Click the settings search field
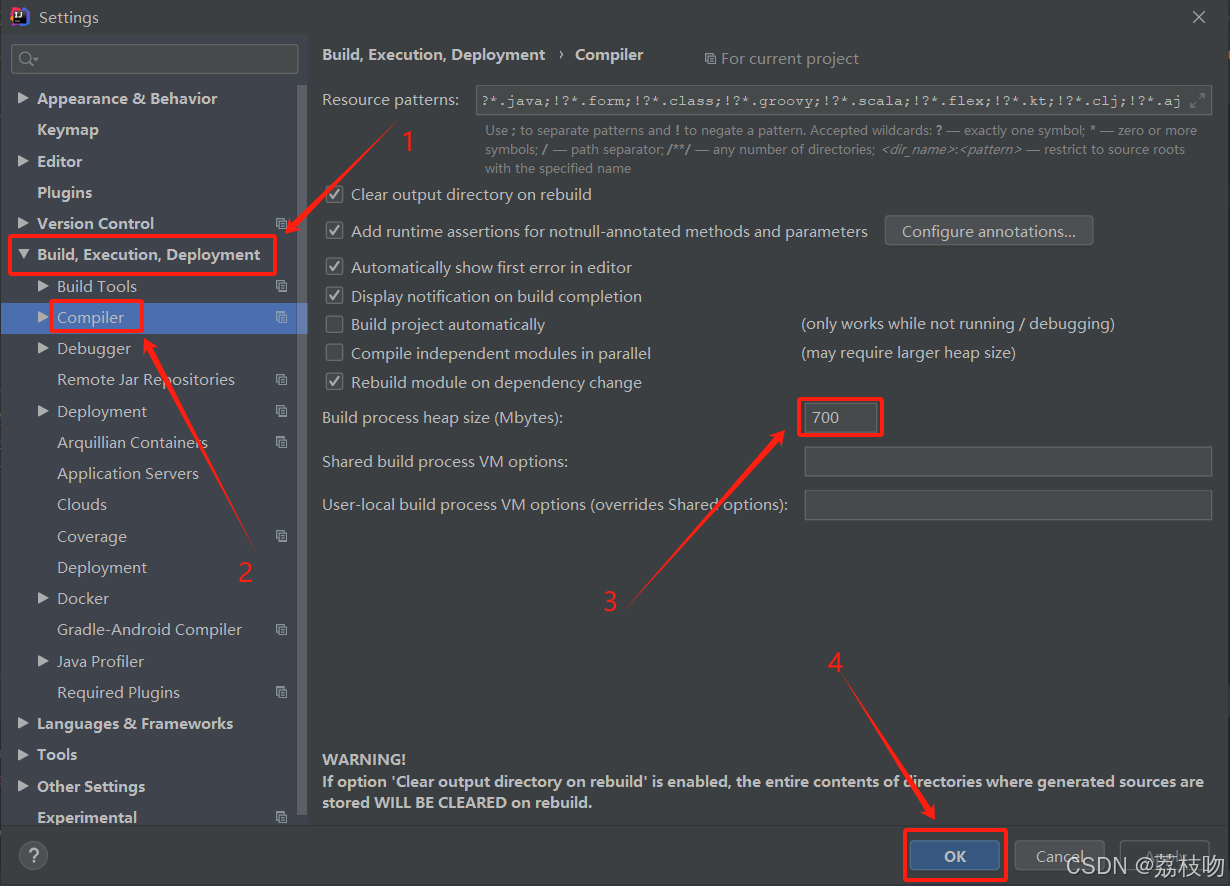The height and width of the screenshot is (886, 1230). pos(155,59)
